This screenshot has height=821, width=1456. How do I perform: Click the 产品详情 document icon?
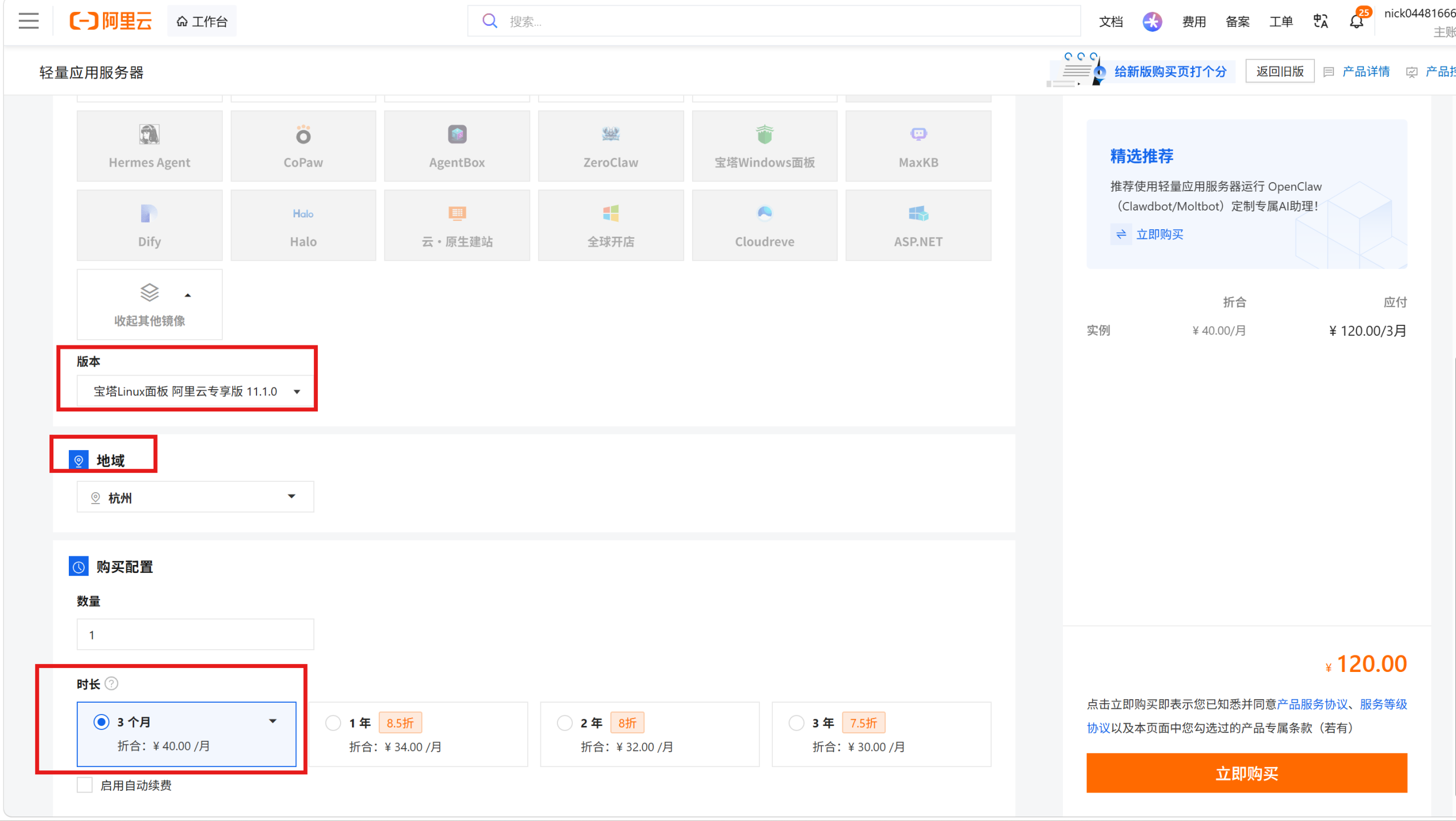(x=1329, y=72)
